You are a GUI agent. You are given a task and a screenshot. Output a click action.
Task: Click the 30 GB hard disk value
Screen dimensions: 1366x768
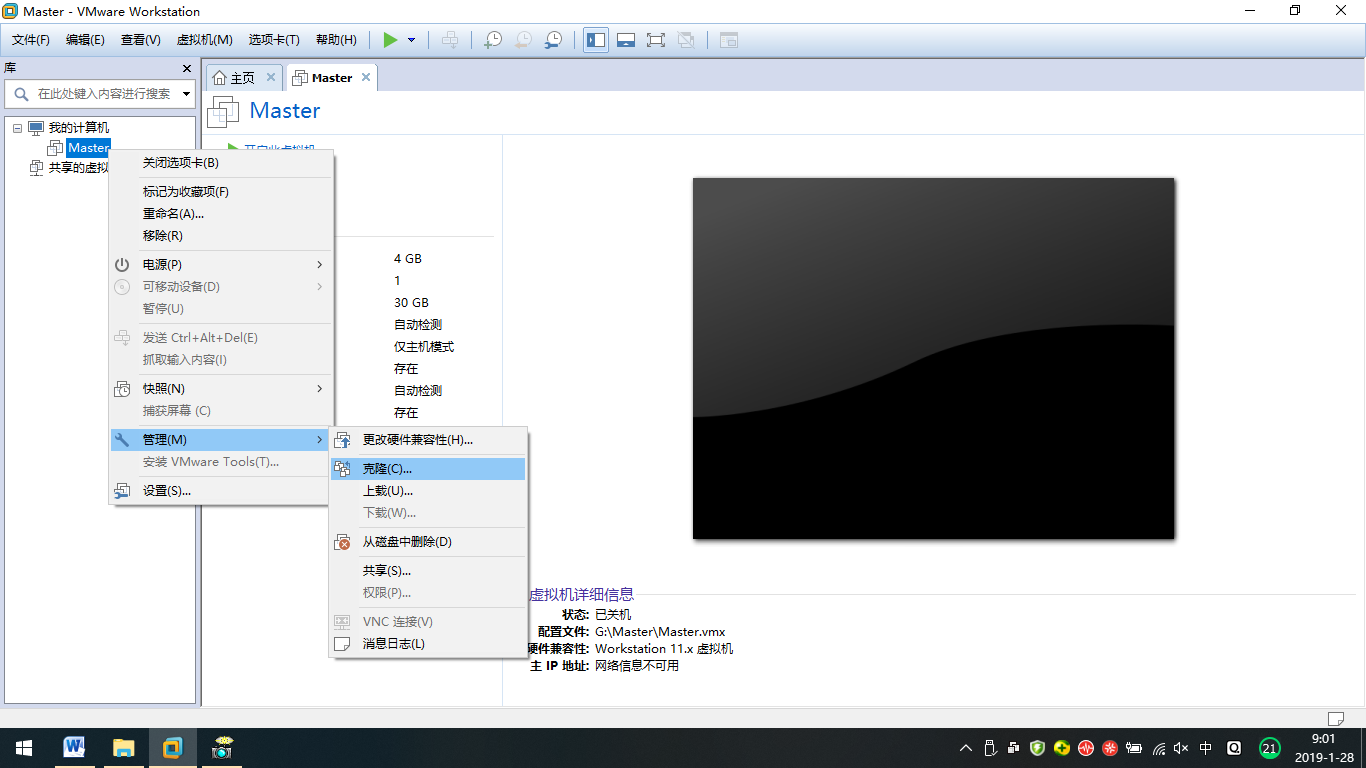tap(411, 303)
